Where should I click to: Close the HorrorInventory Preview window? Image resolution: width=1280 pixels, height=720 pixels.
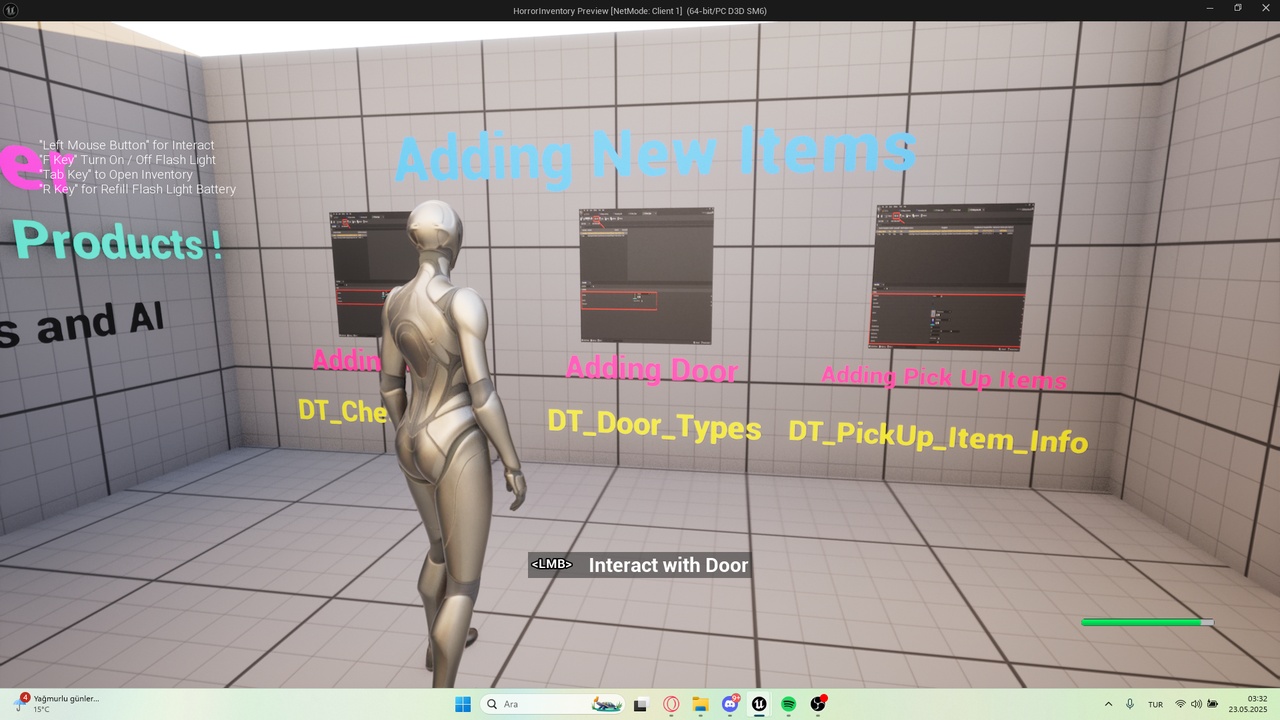1265,9
